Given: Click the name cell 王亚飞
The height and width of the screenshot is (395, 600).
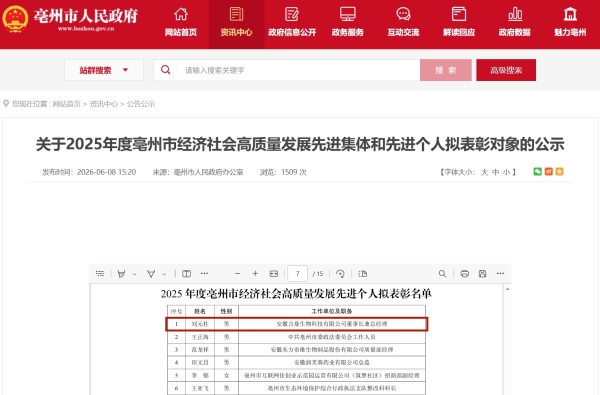Looking at the screenshot, I should tap(200, 388).
